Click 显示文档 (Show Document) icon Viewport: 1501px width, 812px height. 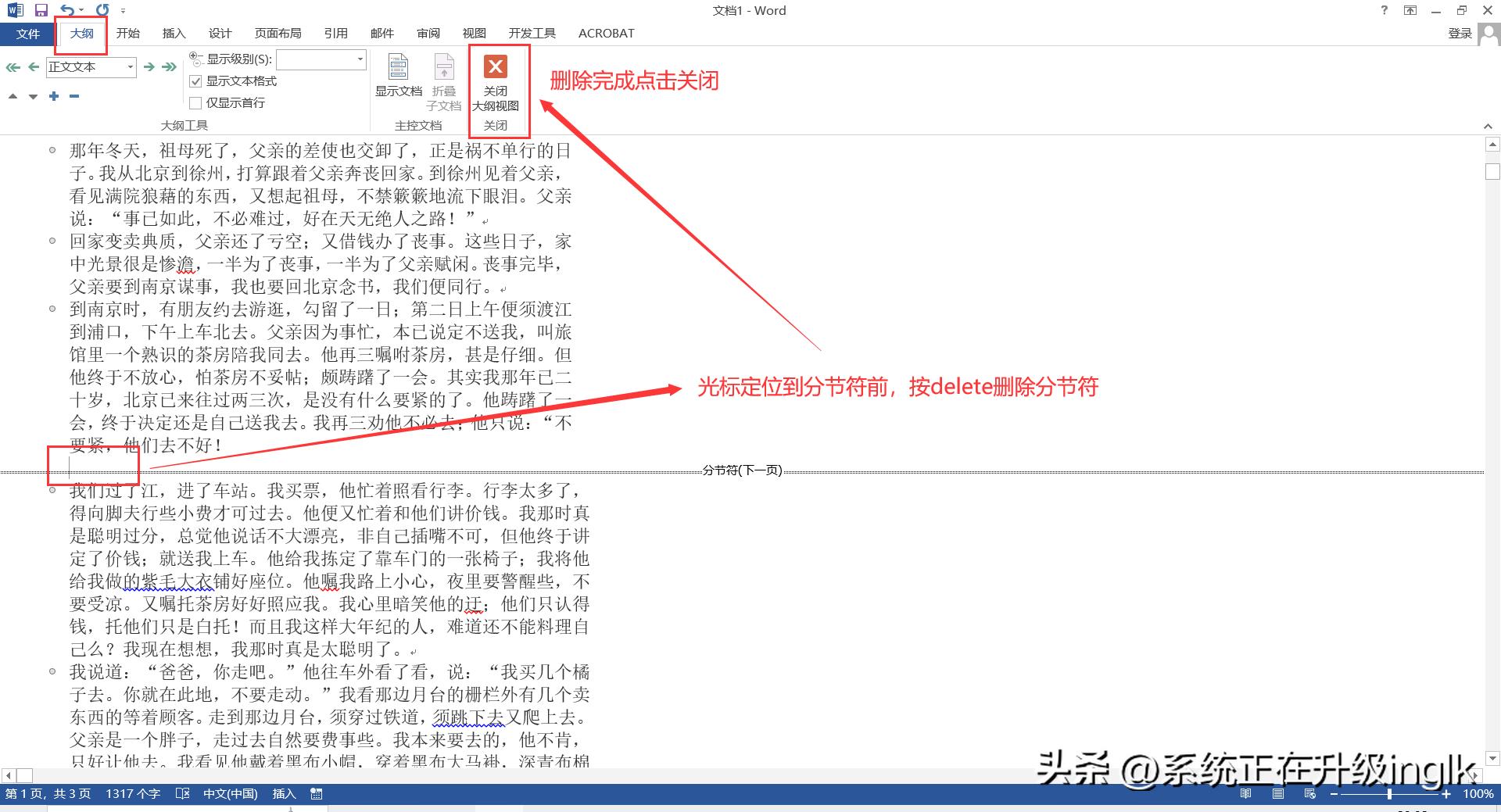[399, 76]
